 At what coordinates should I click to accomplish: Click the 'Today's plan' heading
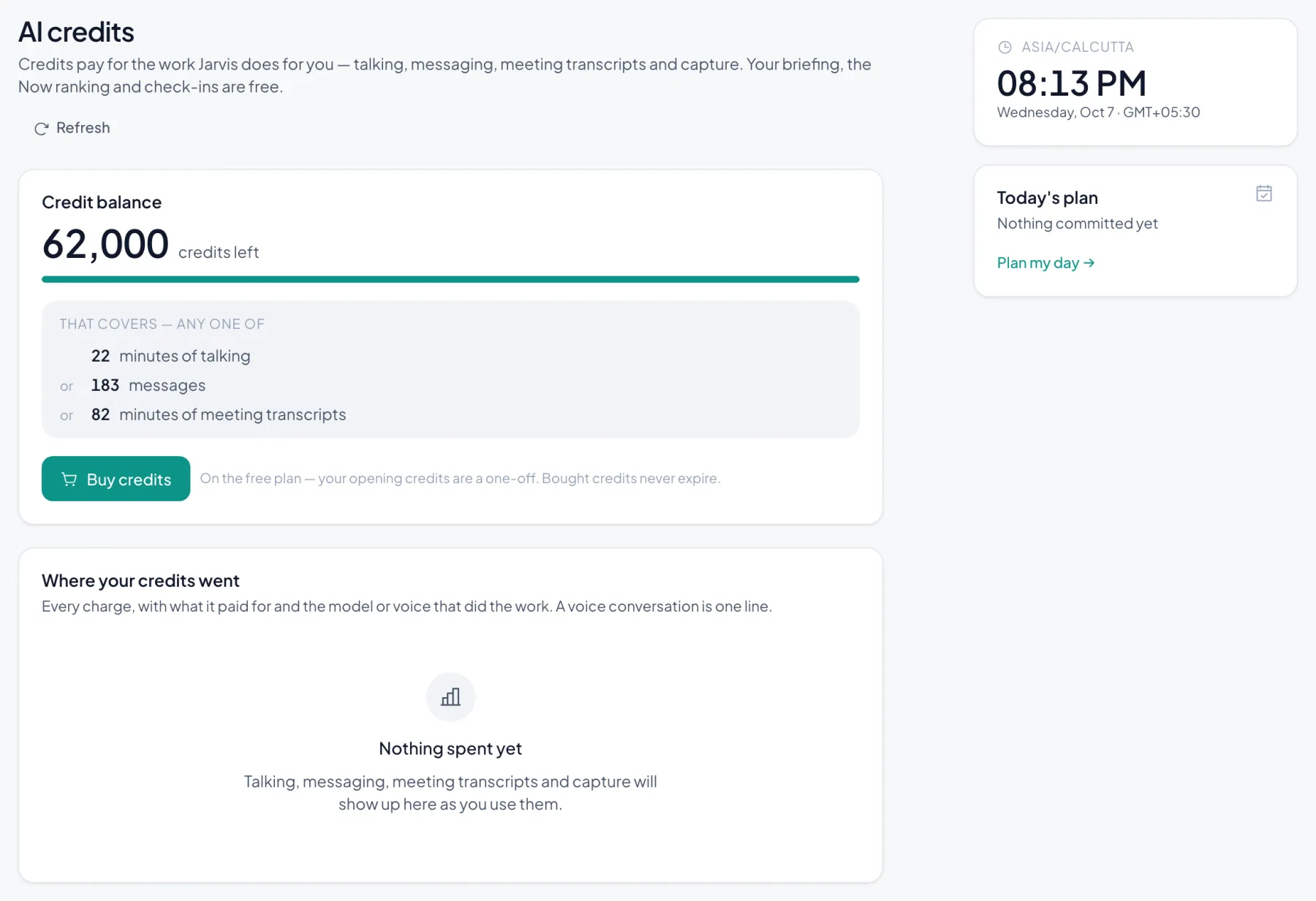1047,198
